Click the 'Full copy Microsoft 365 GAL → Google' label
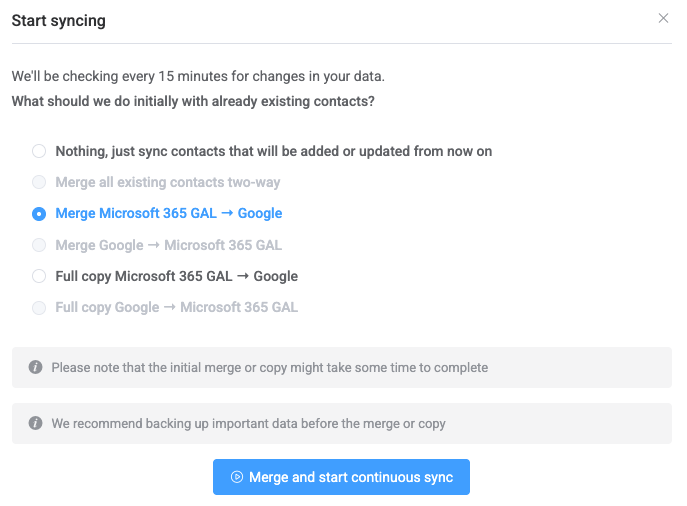Image resolution: width=687 pixels, height=506 pixels. pos(177,276)
